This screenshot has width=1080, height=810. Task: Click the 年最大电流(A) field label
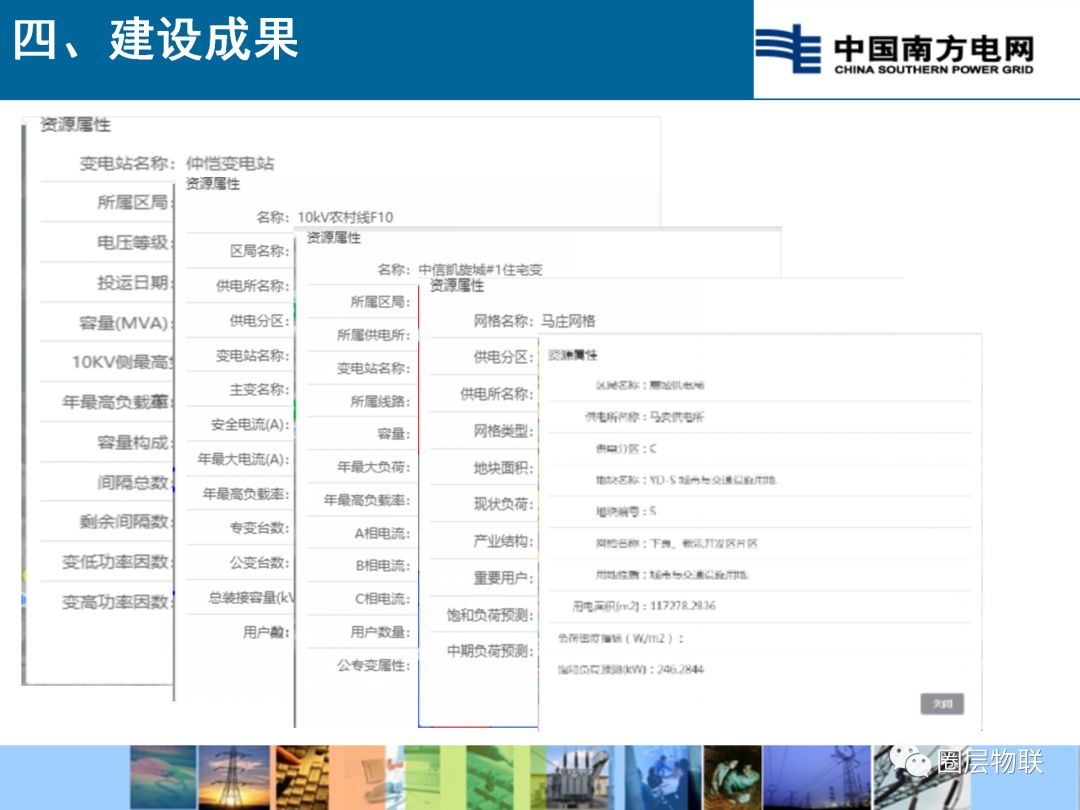[244, 459]
